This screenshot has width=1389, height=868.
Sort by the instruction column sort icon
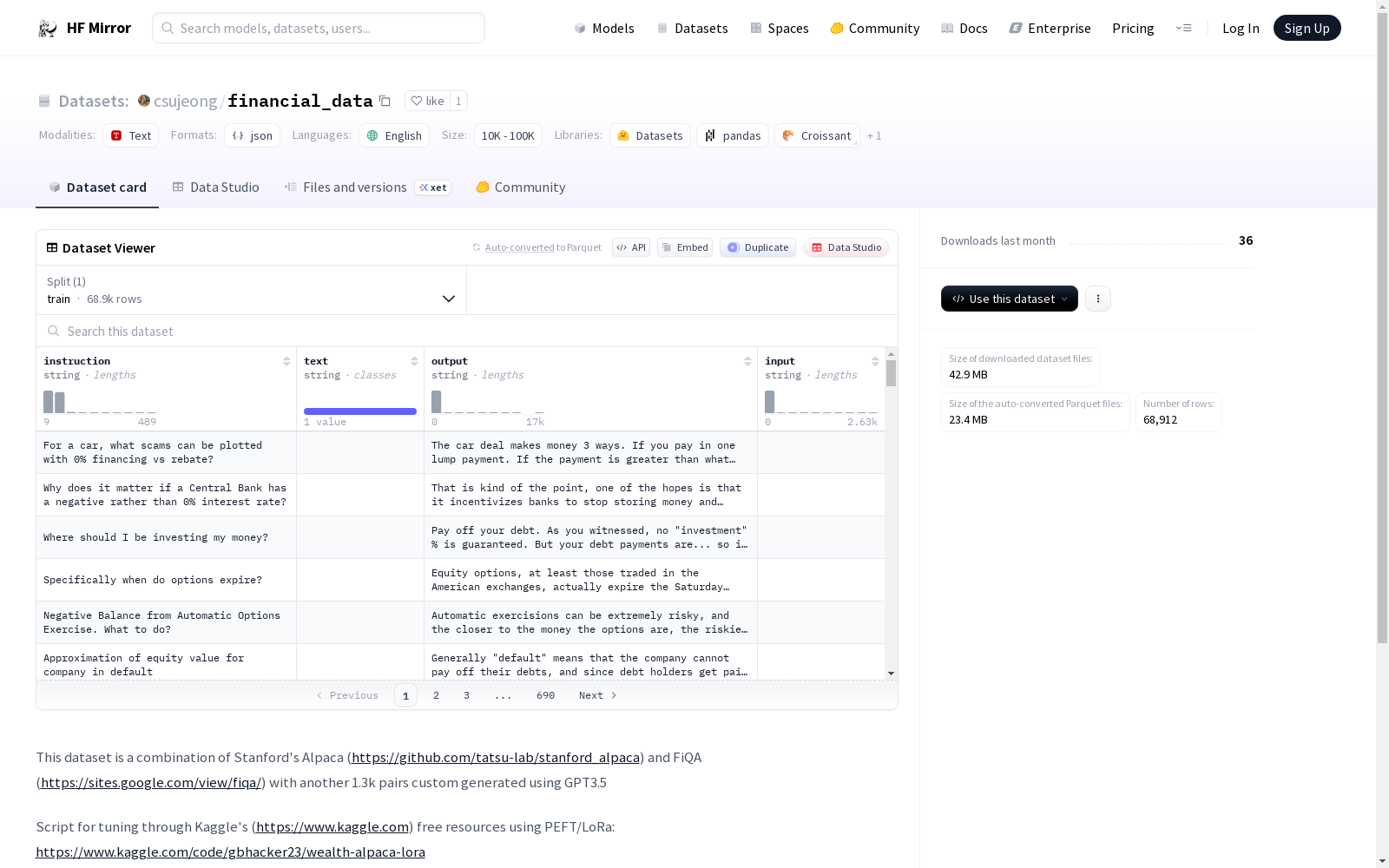tap(286, 361)
